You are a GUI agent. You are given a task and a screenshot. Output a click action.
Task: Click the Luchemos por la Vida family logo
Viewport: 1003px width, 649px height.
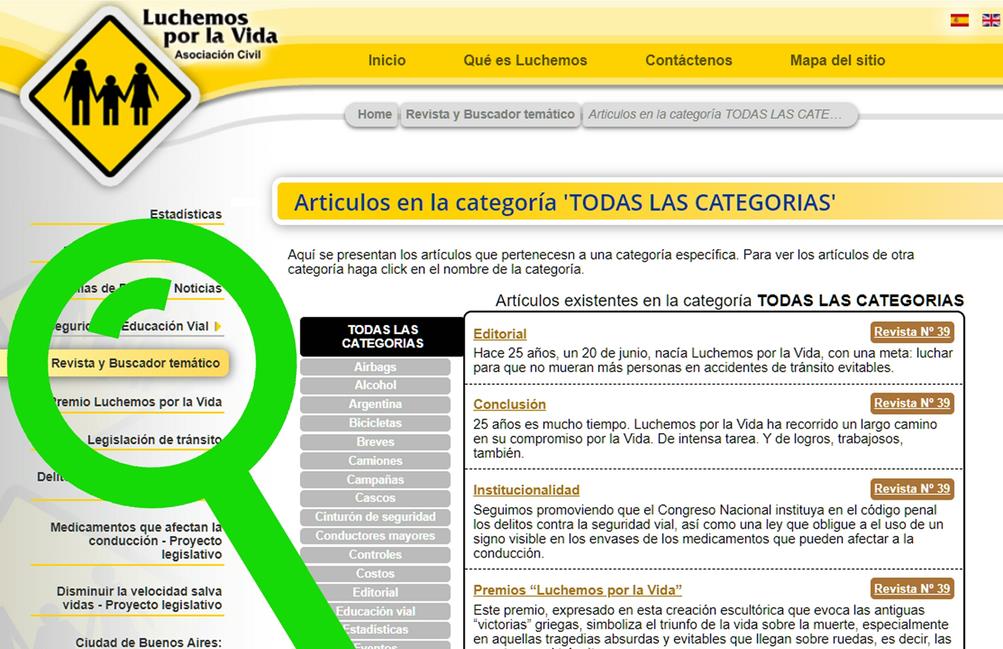(110, 95)
